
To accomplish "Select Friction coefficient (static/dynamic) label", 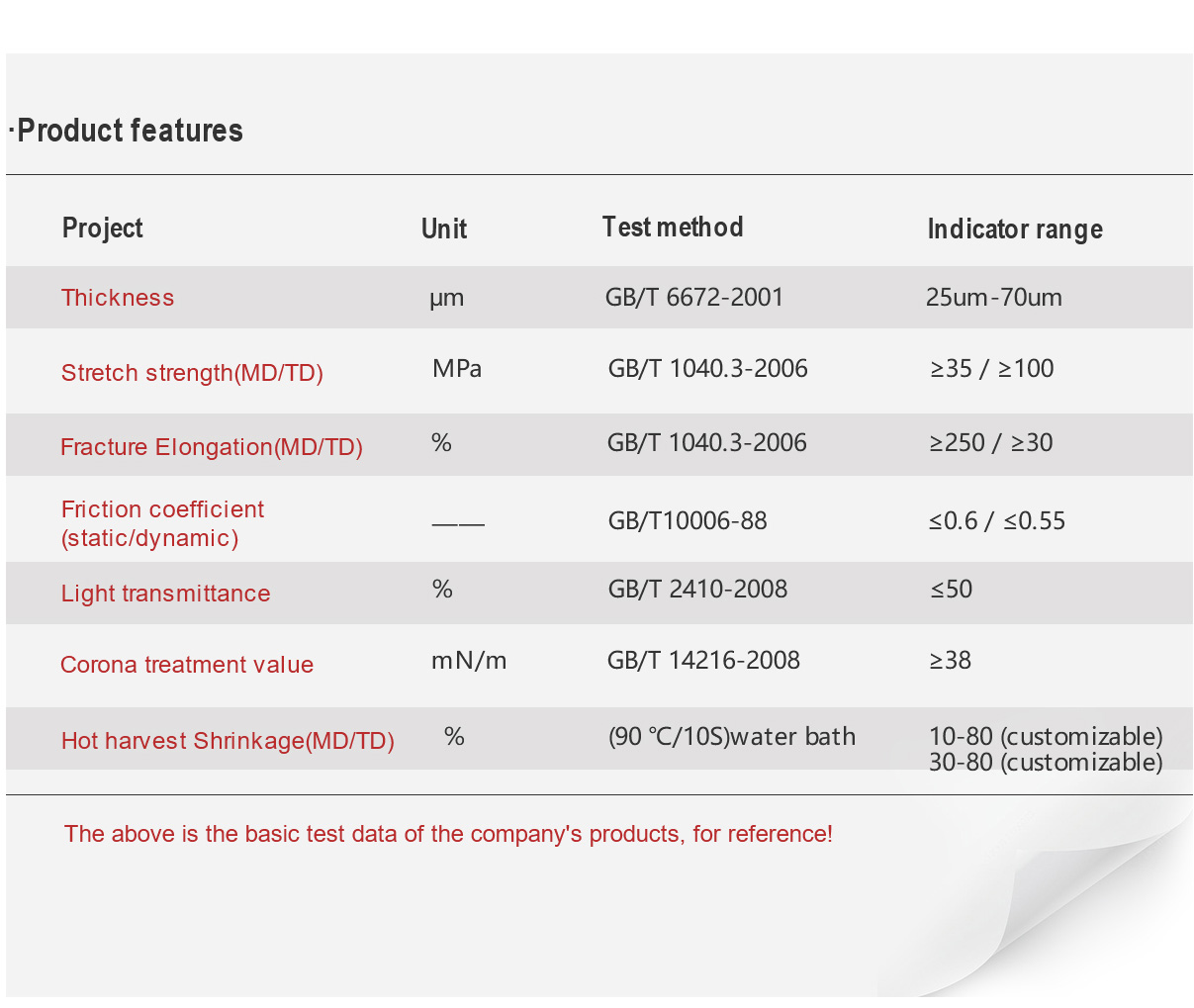I will coord(162,523).
